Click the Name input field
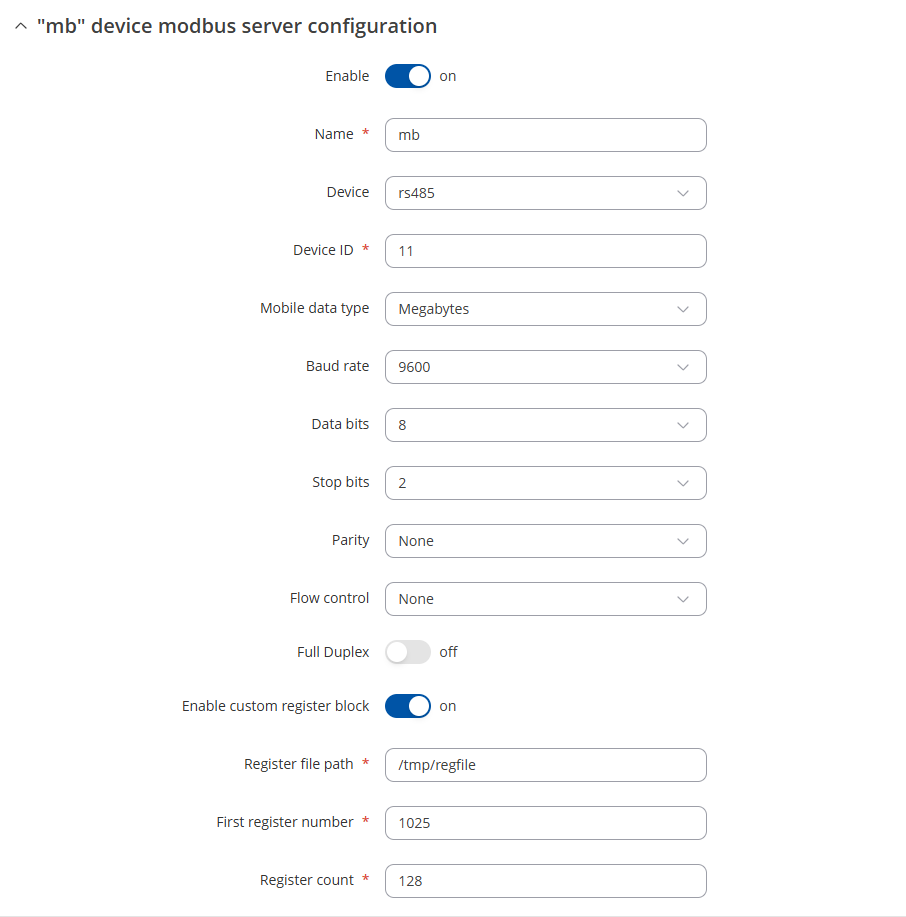Image resolution: width=906 pixels, height=917 pixels. coord(545,135)
